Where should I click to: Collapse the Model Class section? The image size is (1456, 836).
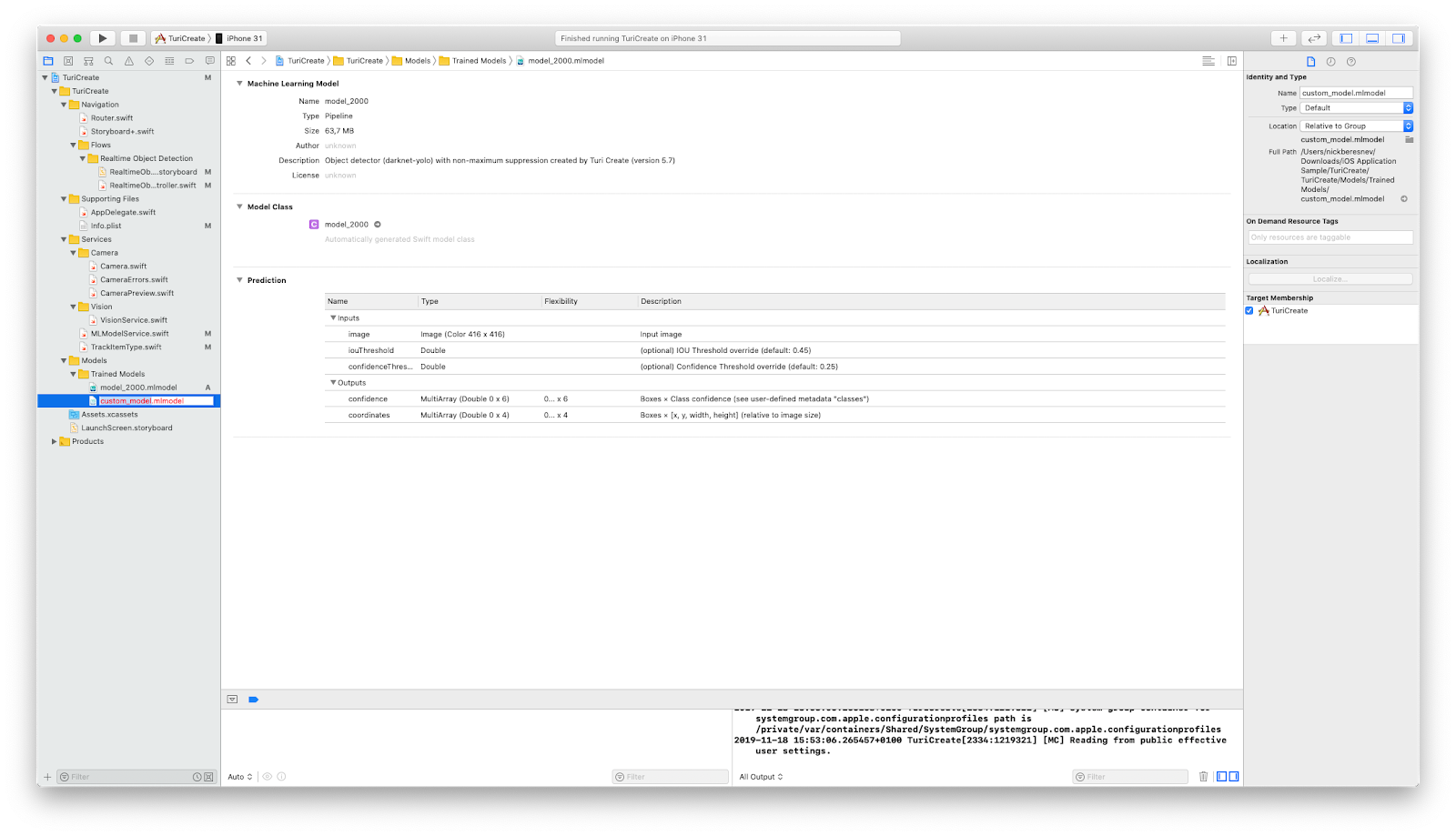[239, 207]
